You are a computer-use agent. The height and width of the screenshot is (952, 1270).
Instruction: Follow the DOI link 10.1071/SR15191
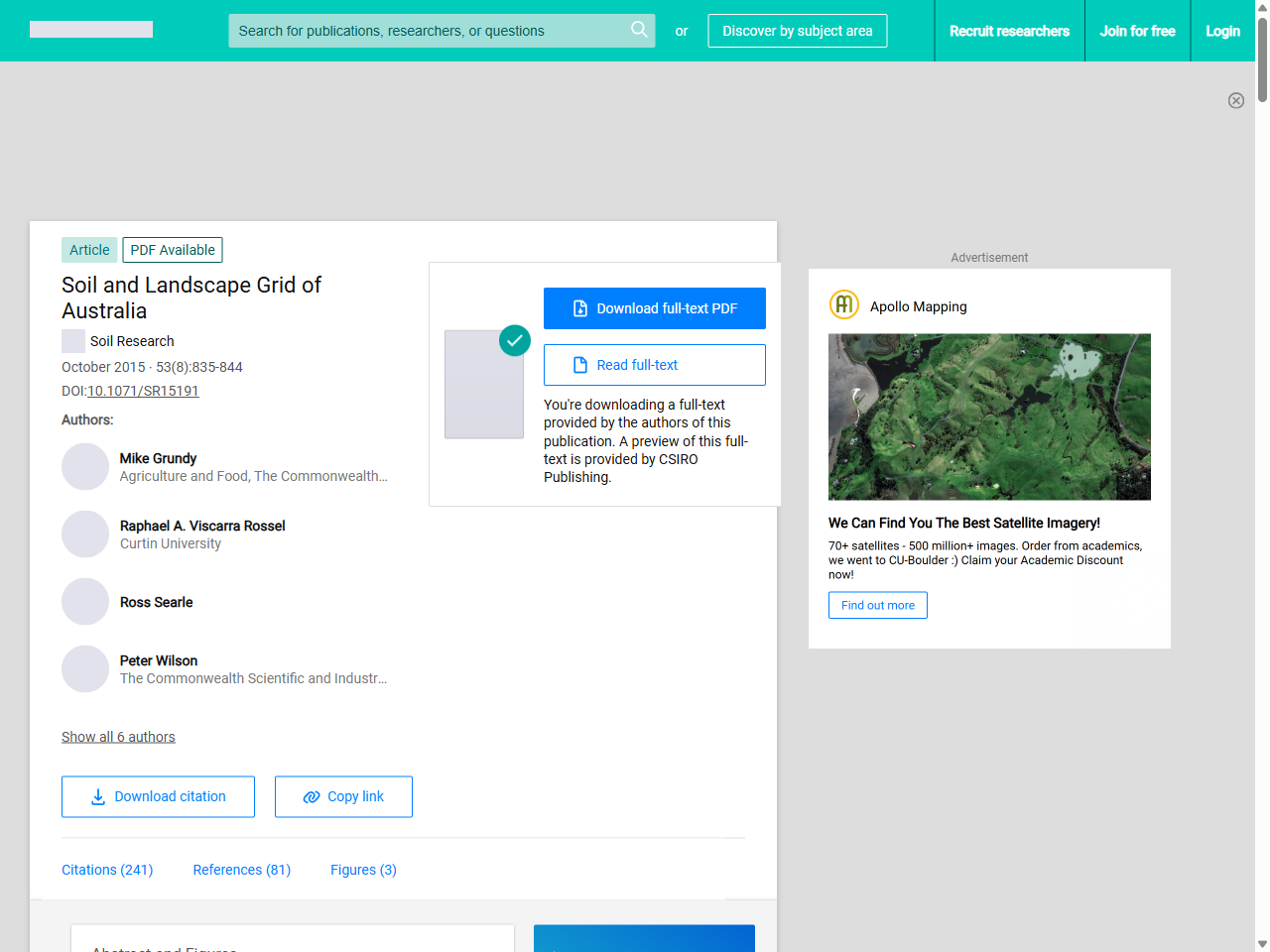(143, 391)
